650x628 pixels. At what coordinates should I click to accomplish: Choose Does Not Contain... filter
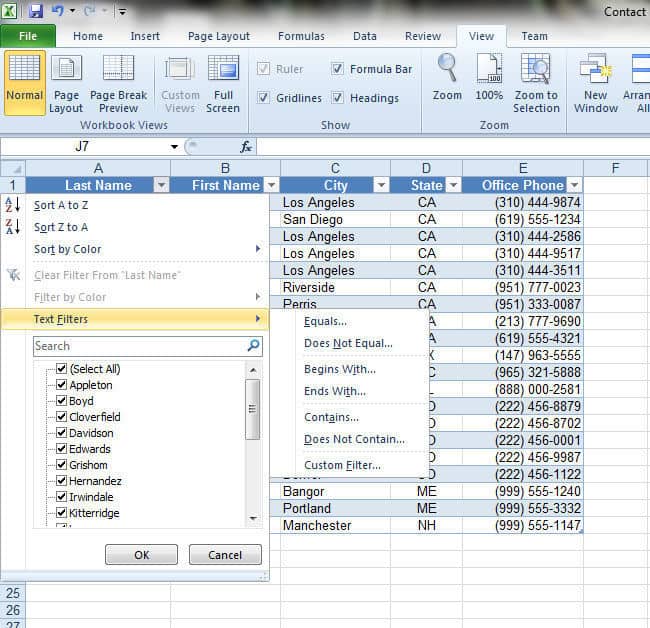pos(354,439)
